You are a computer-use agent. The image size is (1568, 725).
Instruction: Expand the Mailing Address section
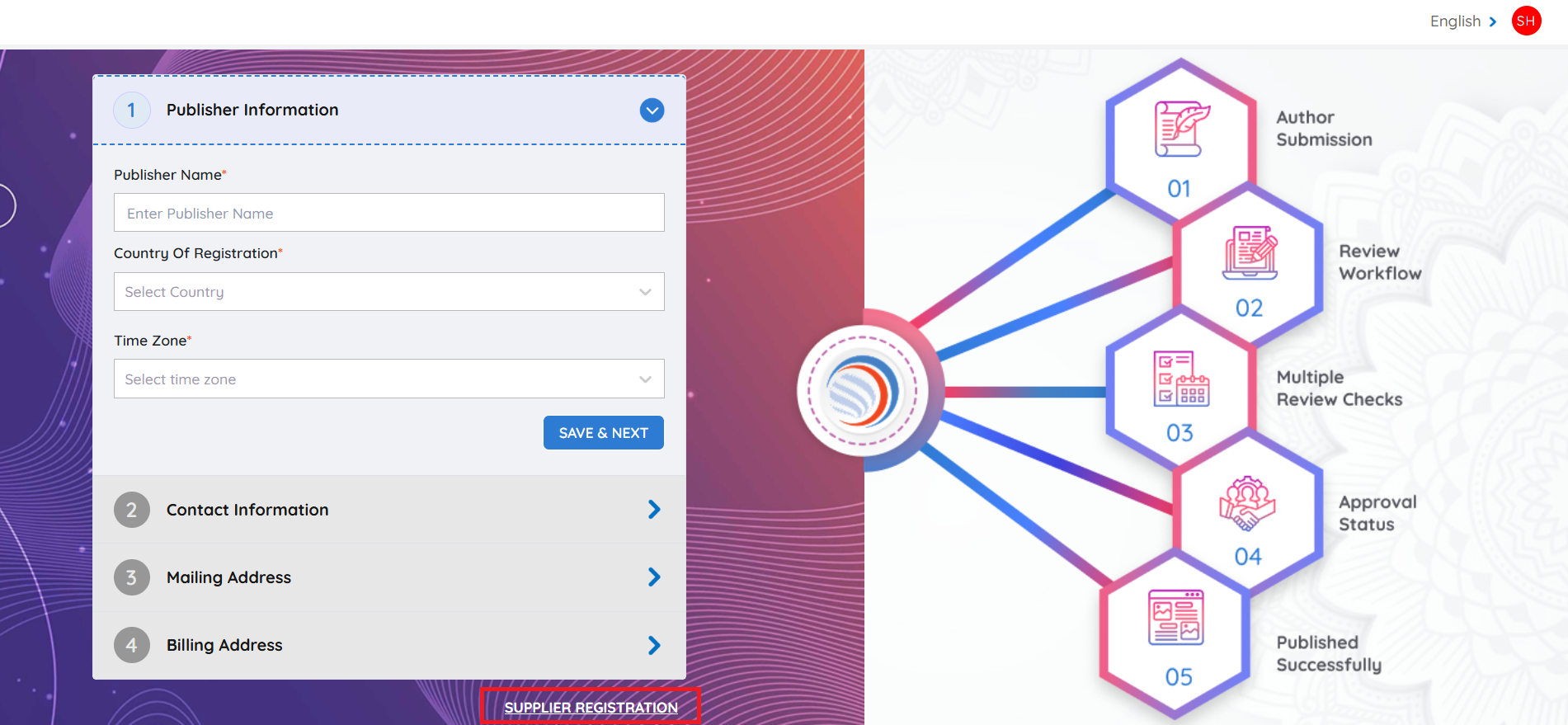pos(388,577)
